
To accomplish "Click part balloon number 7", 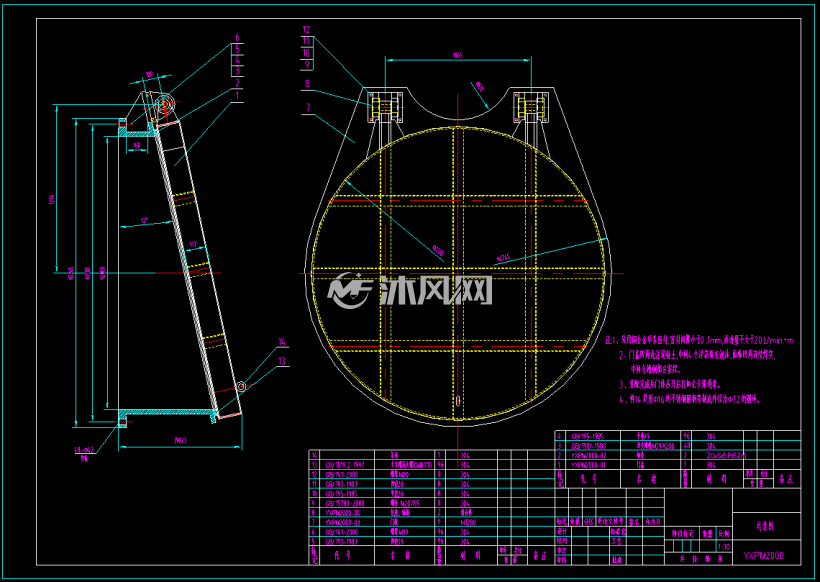I will pyautogui.click(x=308, y=107).
